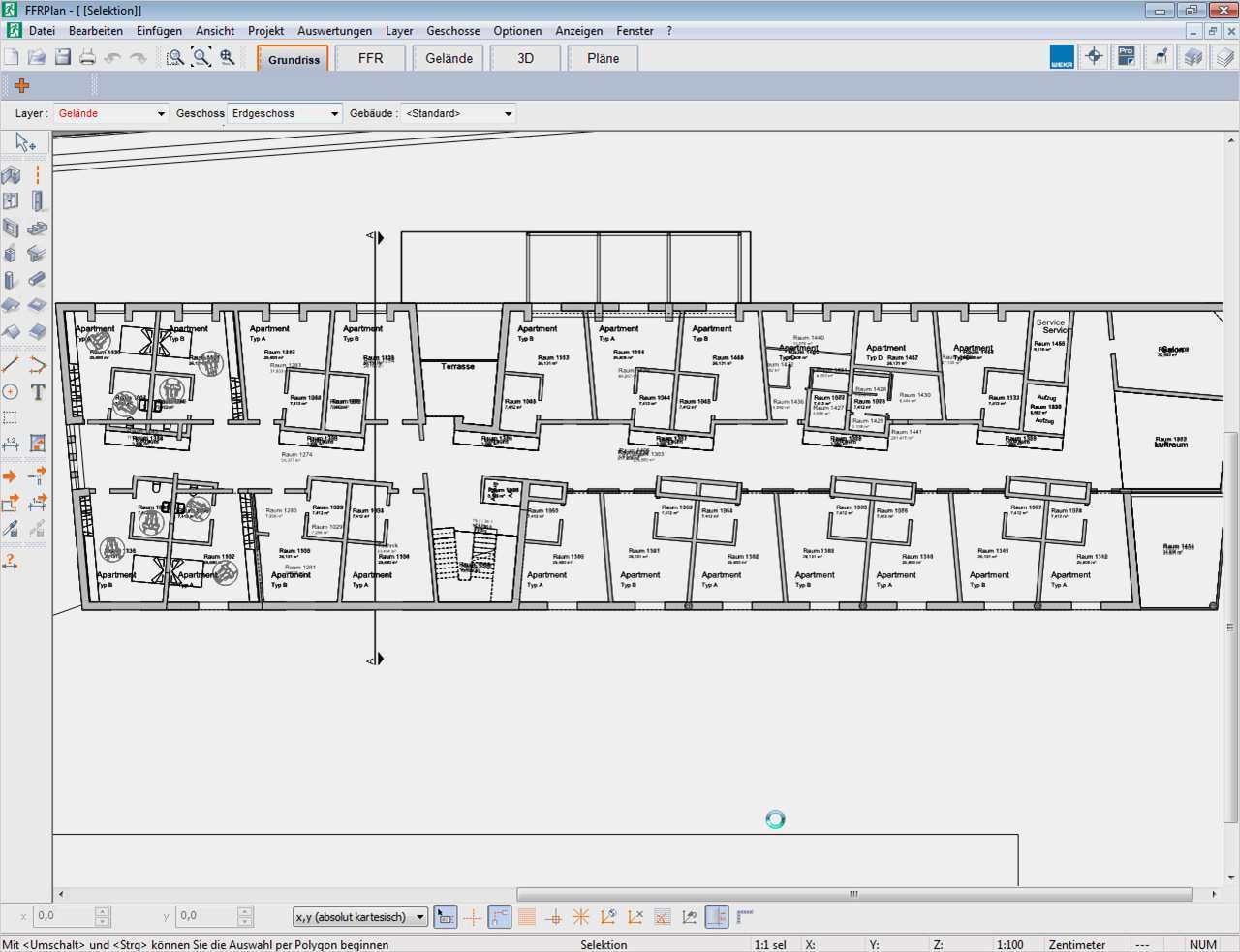The height and width of the screenshot is (952, 1240).
Task: Click the vertical scrollbar thumb
Action: coord(1231,627)
